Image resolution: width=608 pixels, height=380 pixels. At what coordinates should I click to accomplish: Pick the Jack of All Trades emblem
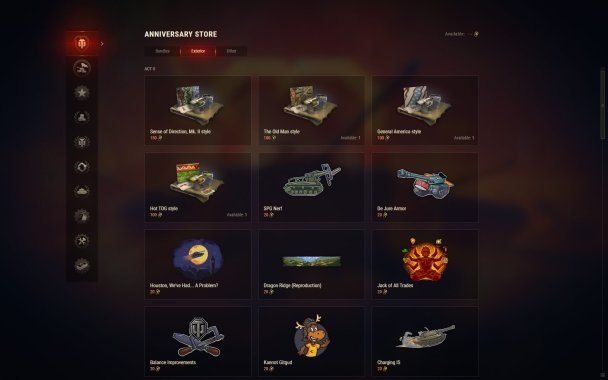tap(425, 264)
